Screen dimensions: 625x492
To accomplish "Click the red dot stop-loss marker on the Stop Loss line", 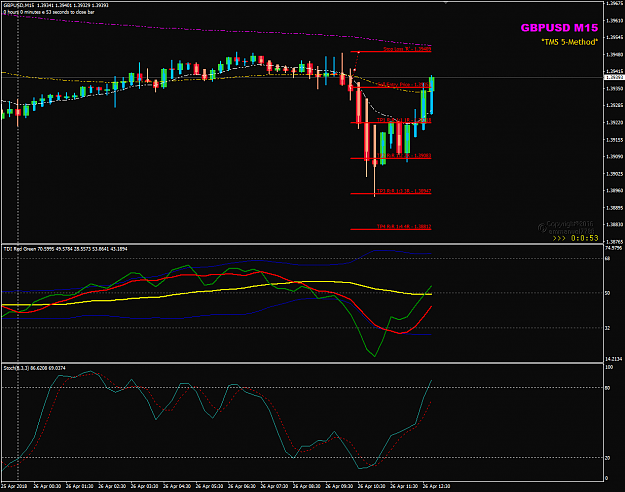I will pyautogui.click(x=359, y=52).
